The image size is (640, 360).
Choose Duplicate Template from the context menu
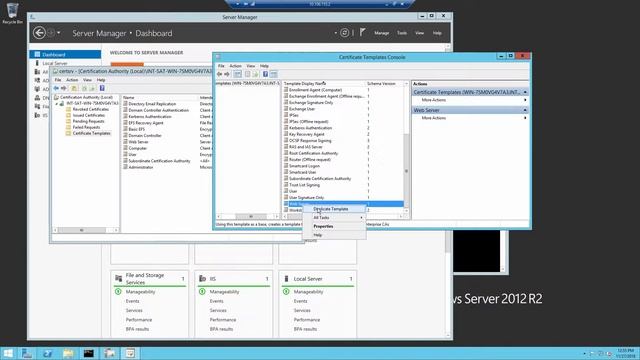[334, 209]
